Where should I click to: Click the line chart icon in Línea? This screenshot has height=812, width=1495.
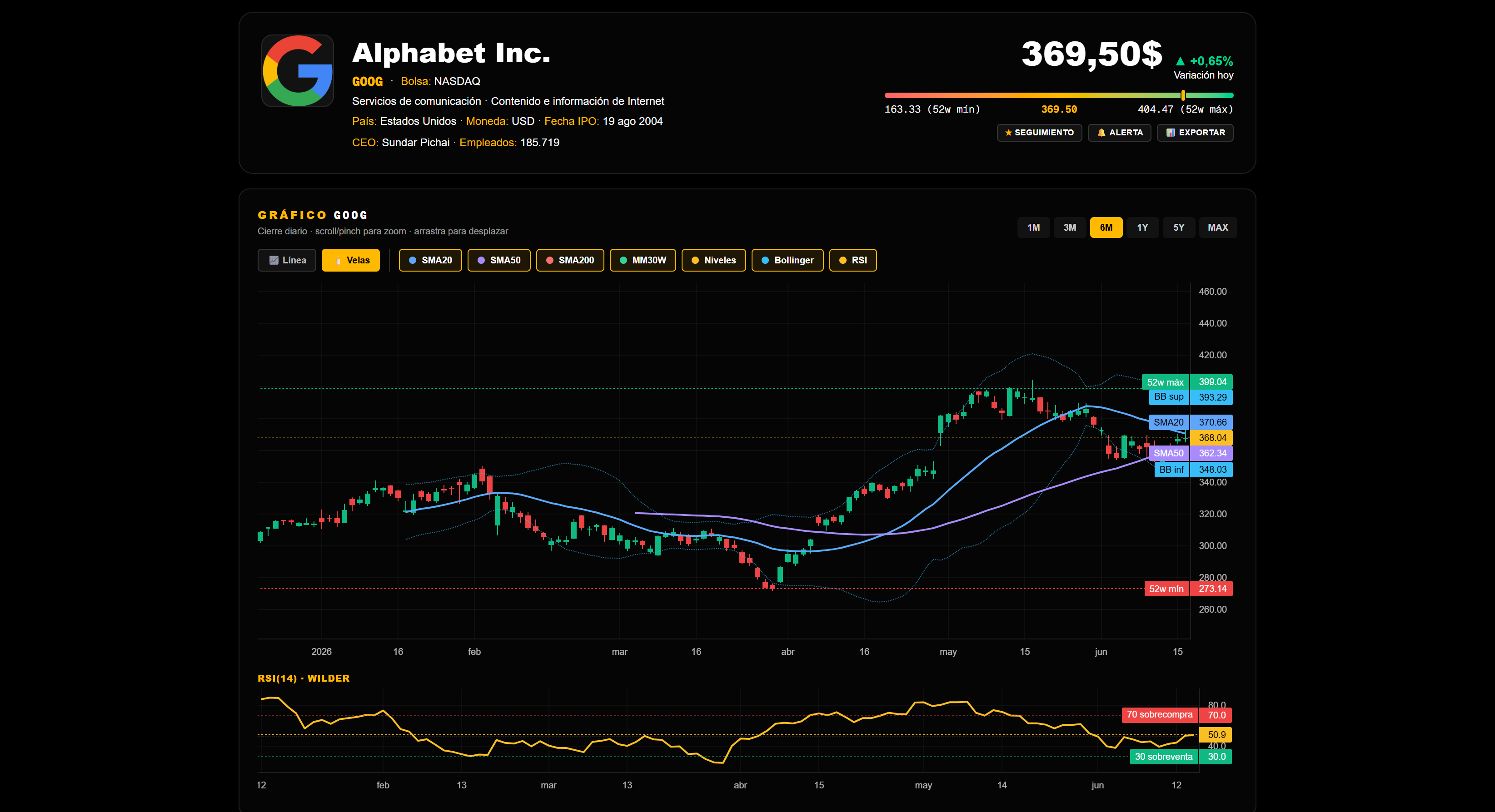(274, 260)
